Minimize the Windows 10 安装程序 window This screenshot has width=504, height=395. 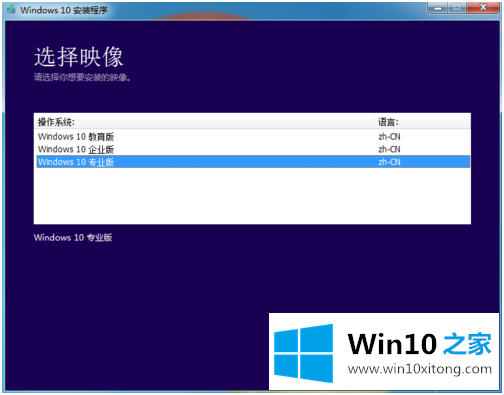coord(438,8)
